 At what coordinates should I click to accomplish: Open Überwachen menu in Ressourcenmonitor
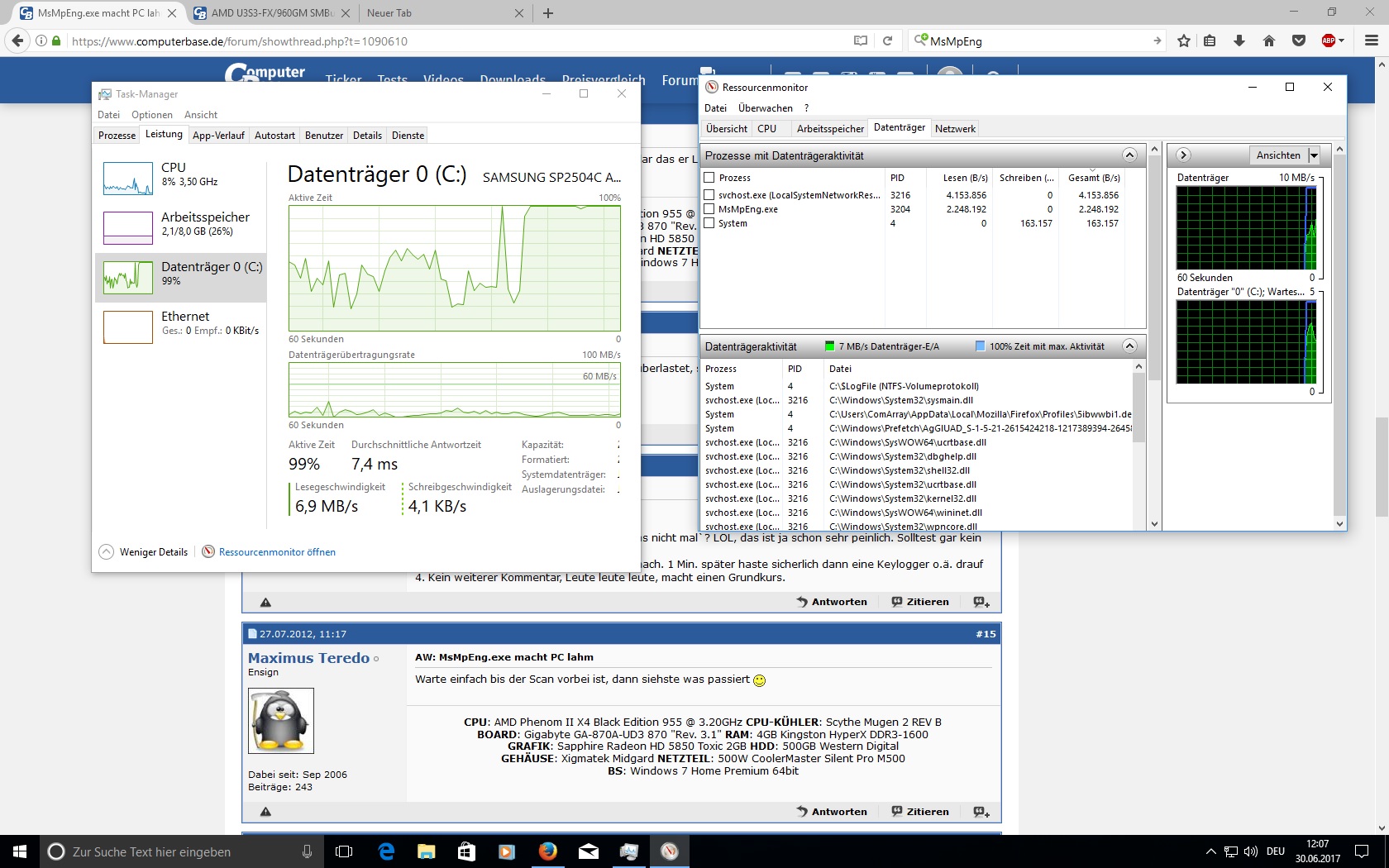[765, 108]
